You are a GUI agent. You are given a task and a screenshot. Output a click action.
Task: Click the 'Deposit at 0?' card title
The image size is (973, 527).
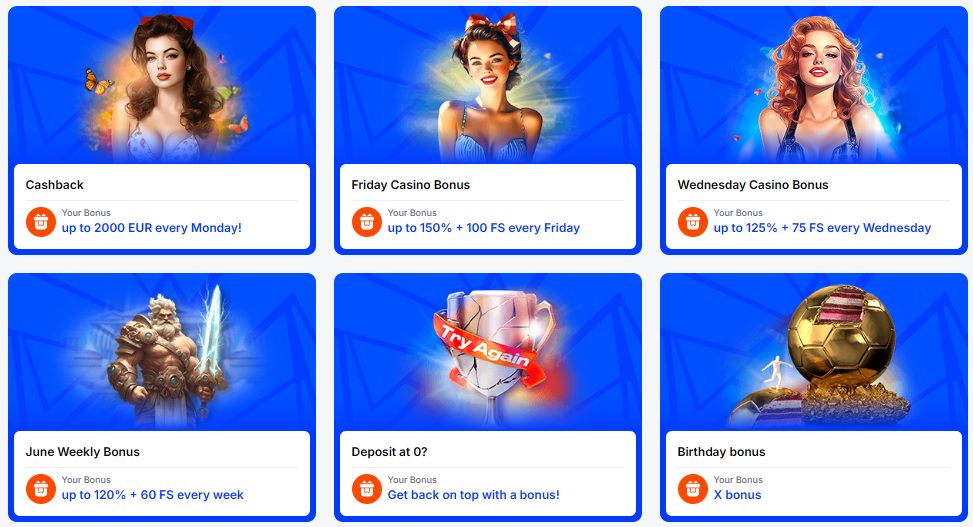click(x=389, y=452)
